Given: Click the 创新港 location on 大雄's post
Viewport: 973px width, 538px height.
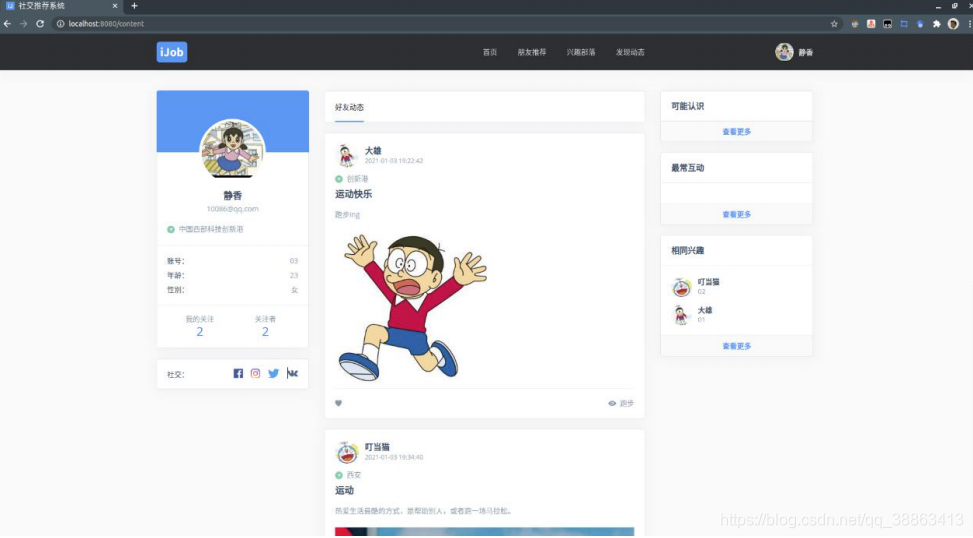Looking at the screenshot, I should click(x=357, y=179).
